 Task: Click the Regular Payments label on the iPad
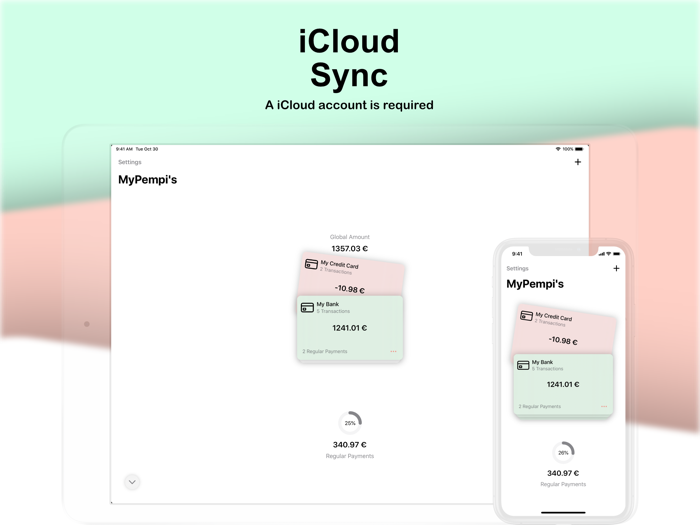pyautogui.click(x=350, y=456)
